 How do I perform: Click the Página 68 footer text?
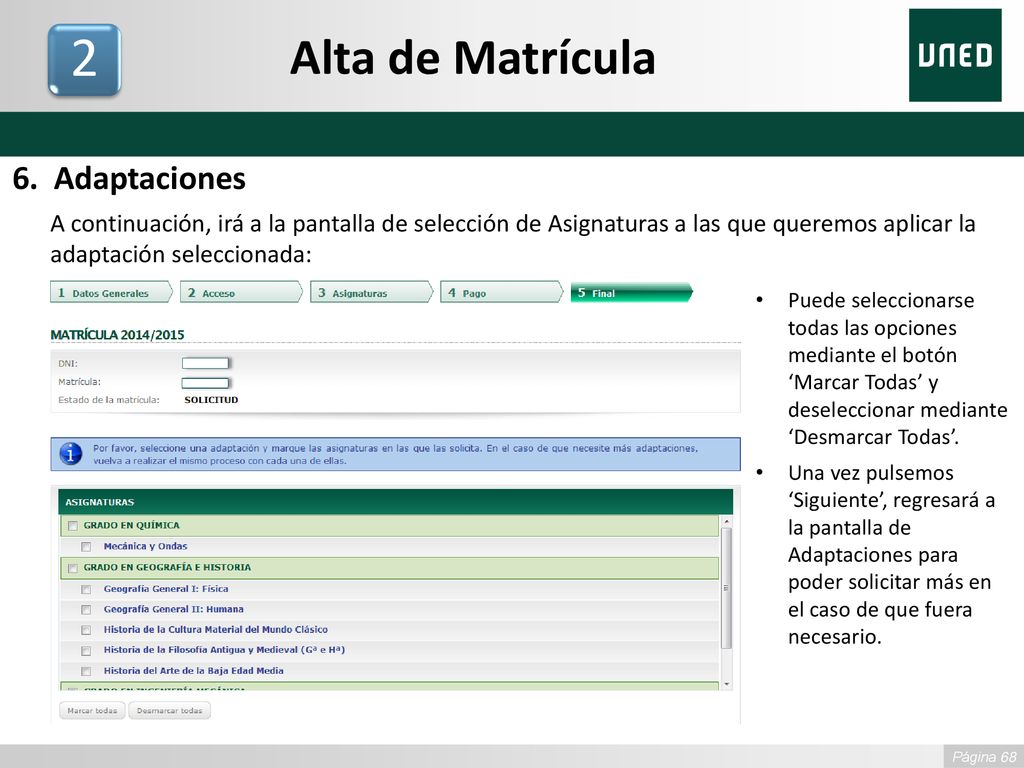coord(984,757)
